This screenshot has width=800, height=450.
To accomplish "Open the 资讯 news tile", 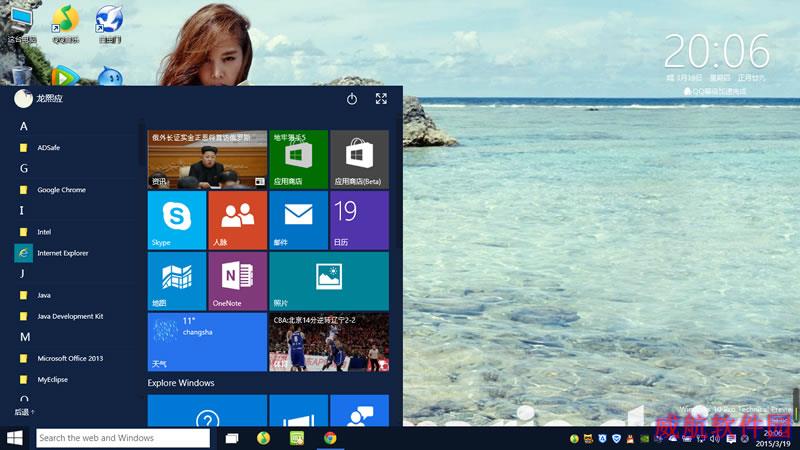I will pyautogui.click(x=207, y=160).
